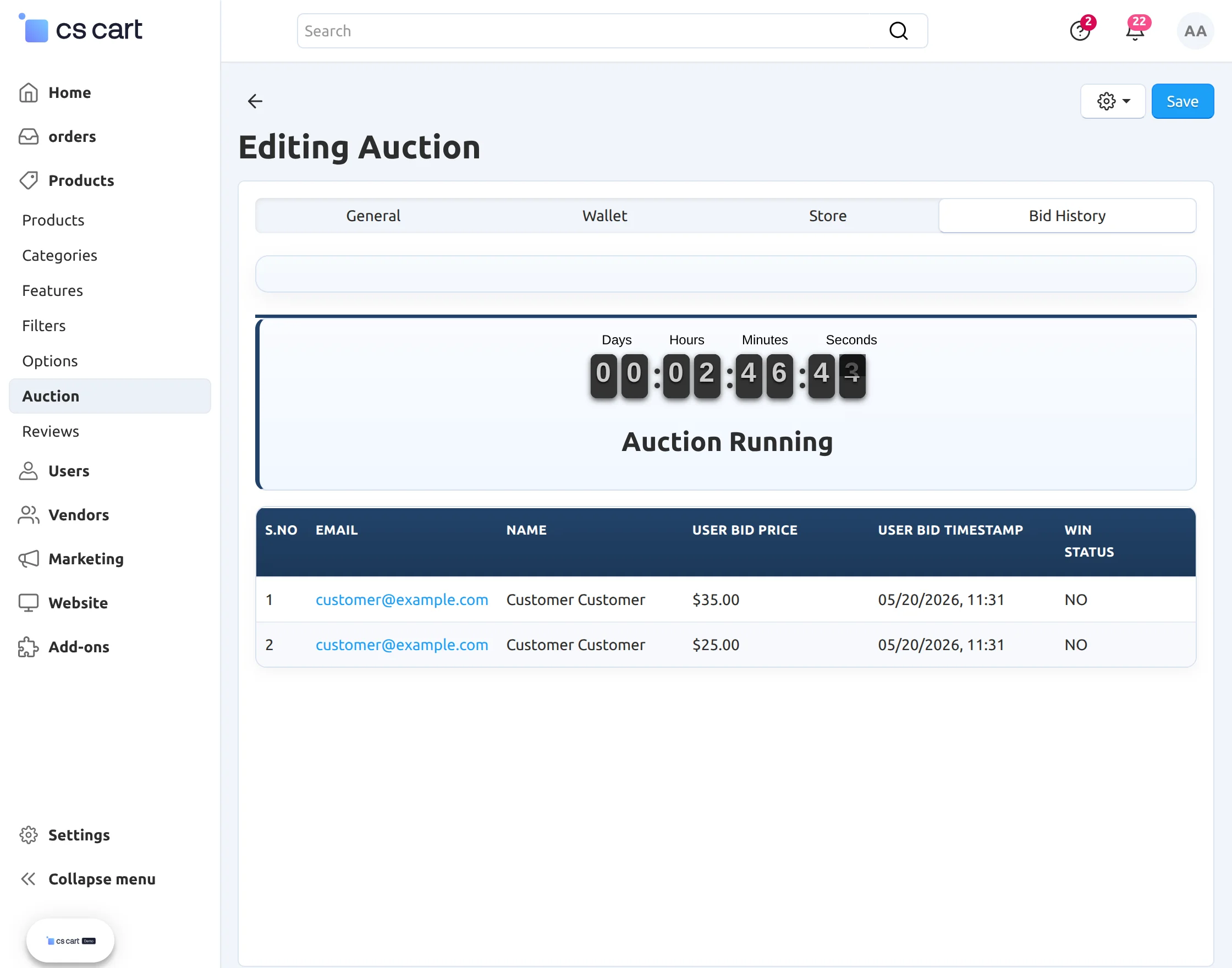1232x968 pixels.
Task: Open the Vendors menu label
Action: coord(79,515)
